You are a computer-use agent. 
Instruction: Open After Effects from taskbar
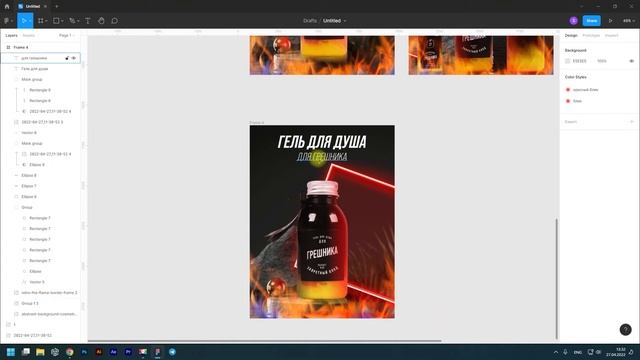pyautogui.click(x=113, y=352)
